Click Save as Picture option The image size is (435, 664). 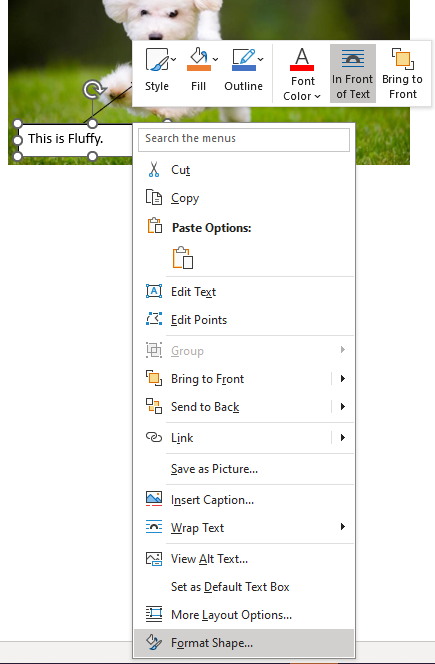click(244, 469)
